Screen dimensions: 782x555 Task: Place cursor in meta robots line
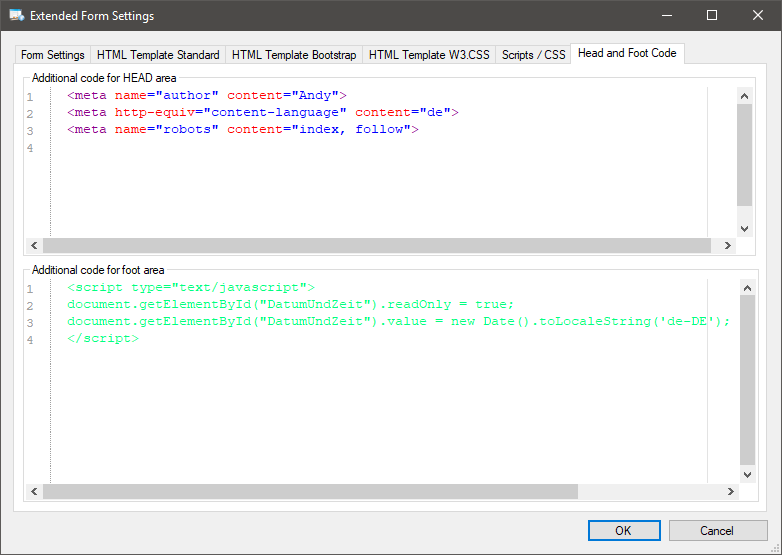tap(243, 129)
